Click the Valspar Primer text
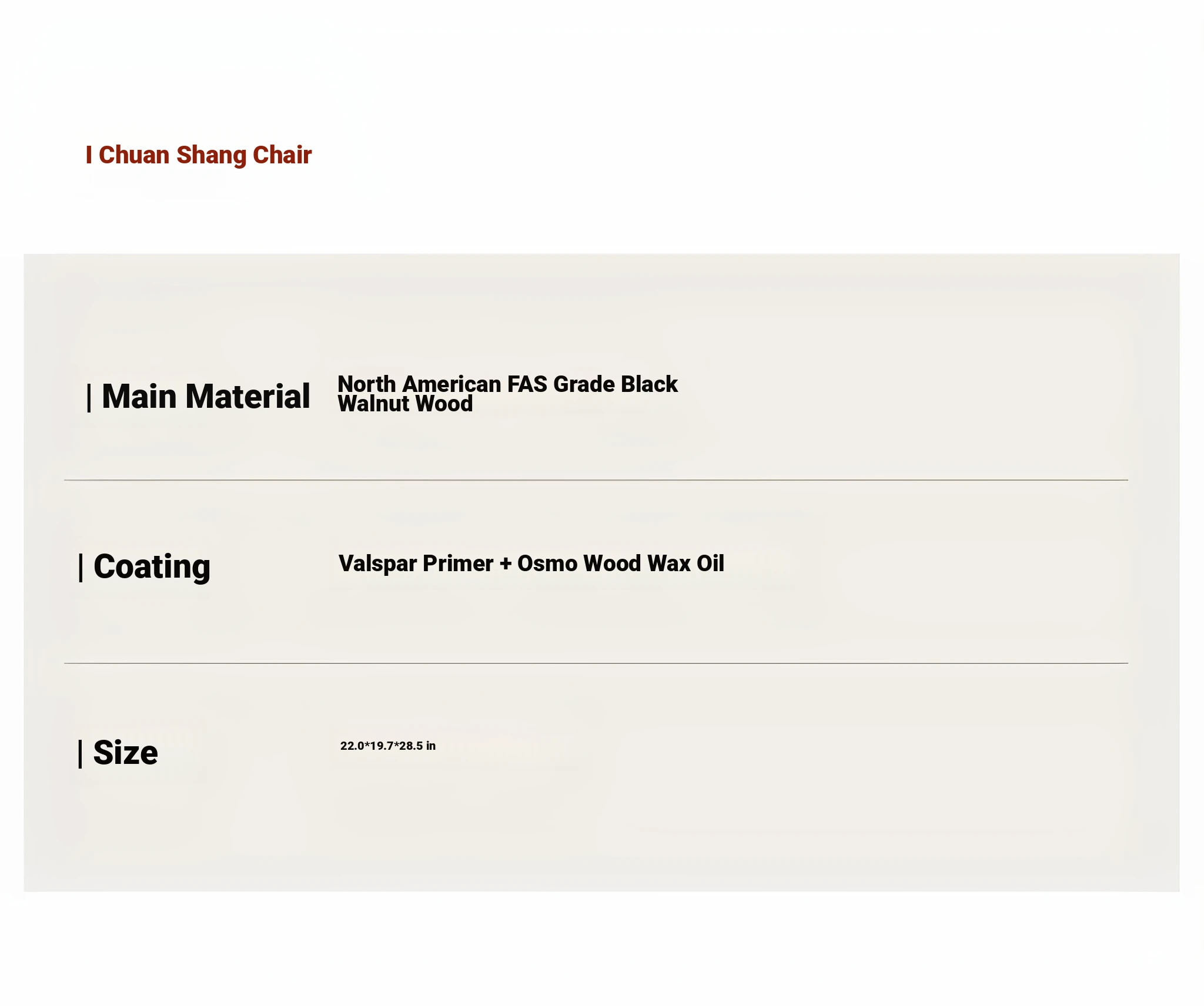The height and width of the screenshot is (1006, 1204). click(415, 564)
